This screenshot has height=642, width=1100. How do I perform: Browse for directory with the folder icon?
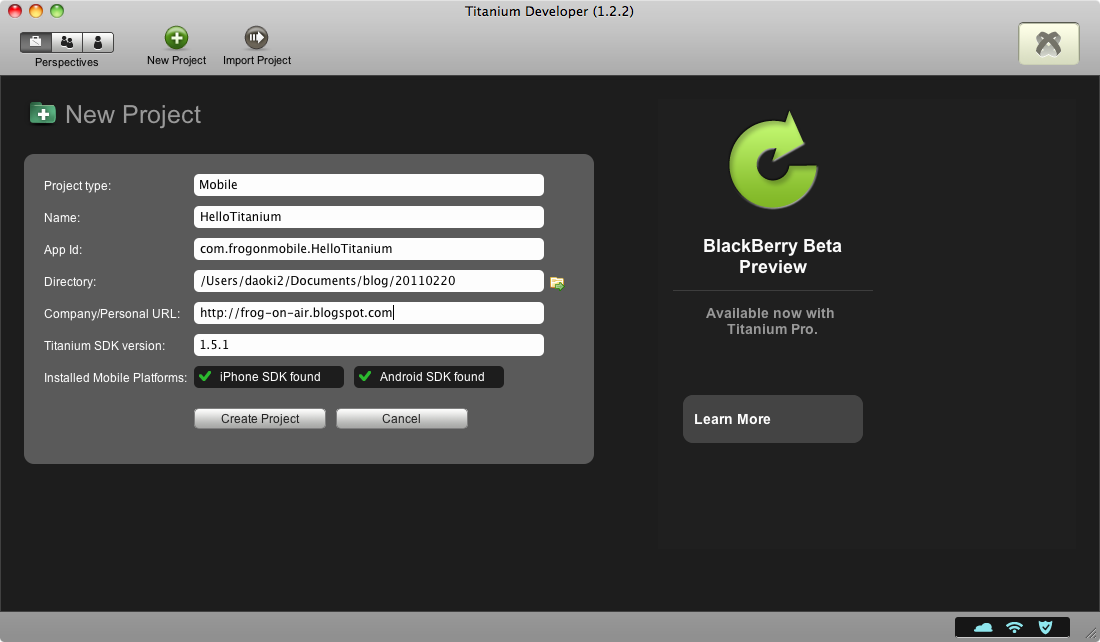[x=557, y=283]
